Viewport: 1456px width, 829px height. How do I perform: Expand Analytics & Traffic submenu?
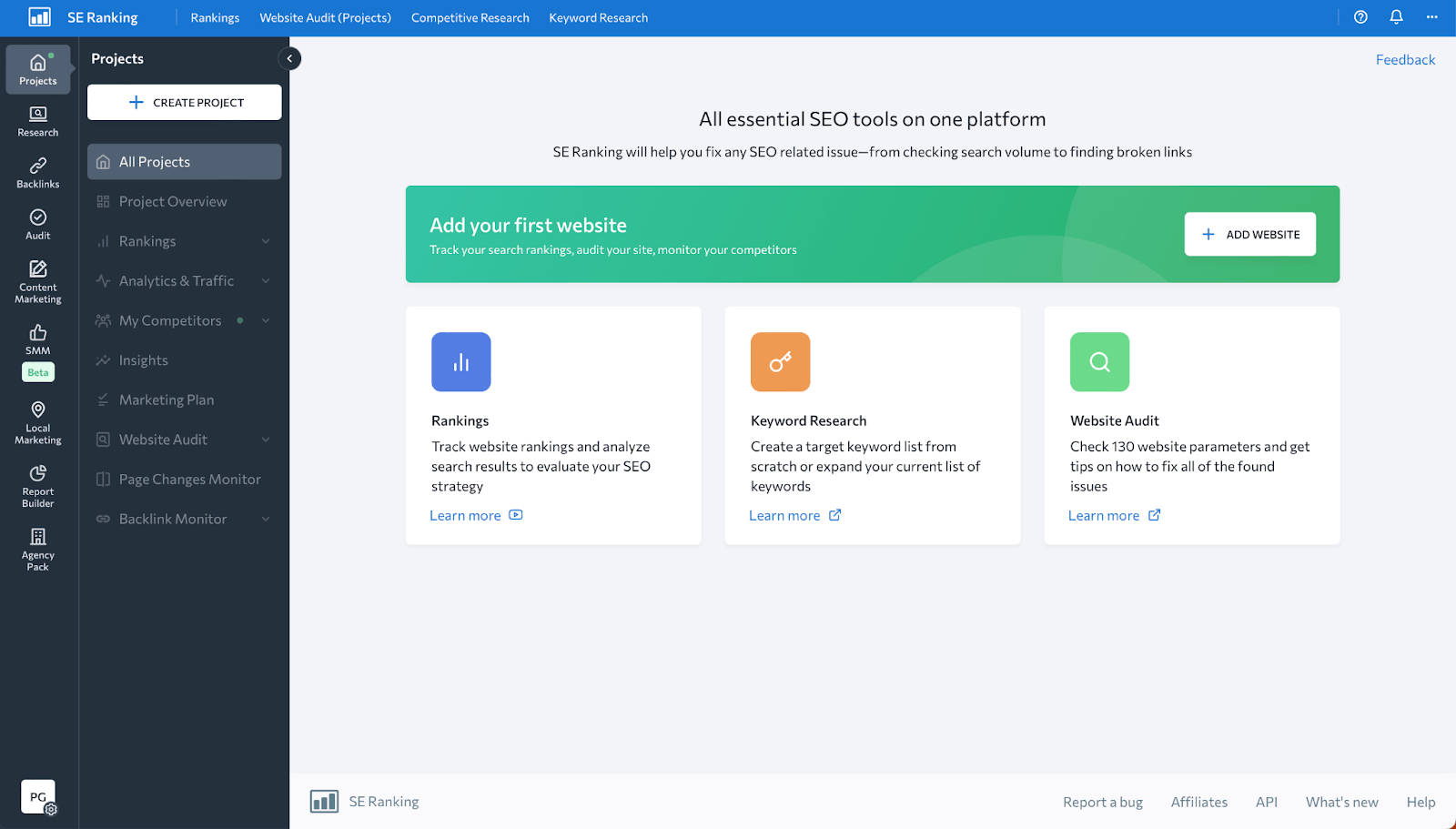point(266,281)
